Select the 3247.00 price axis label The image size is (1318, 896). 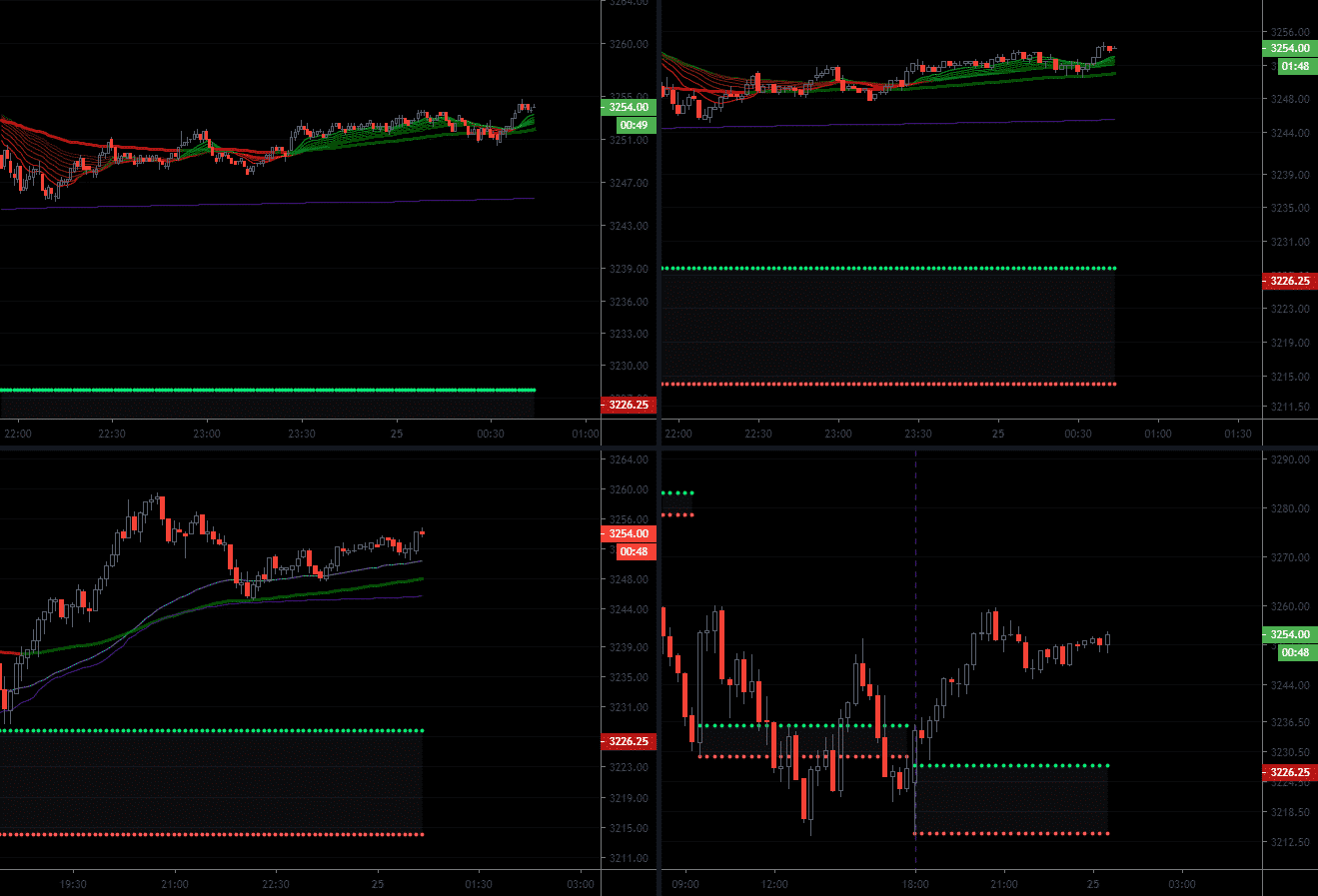(629, 183)
